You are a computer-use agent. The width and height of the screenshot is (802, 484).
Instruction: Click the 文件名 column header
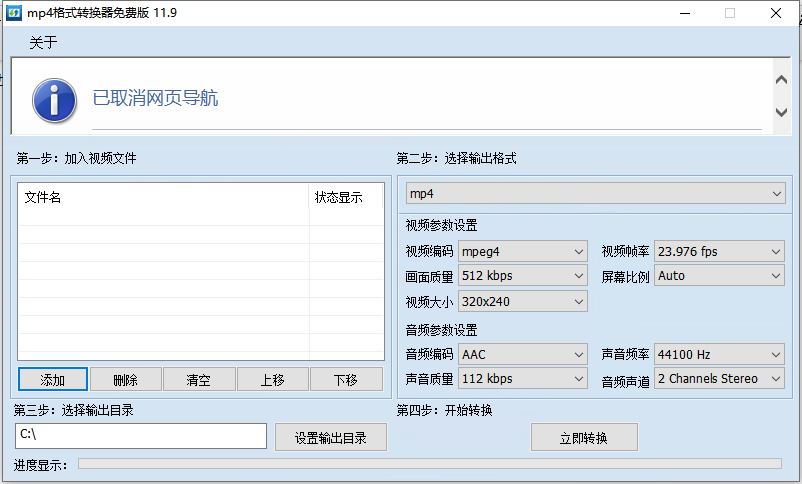pyautogui.click(x=163, y=197)
